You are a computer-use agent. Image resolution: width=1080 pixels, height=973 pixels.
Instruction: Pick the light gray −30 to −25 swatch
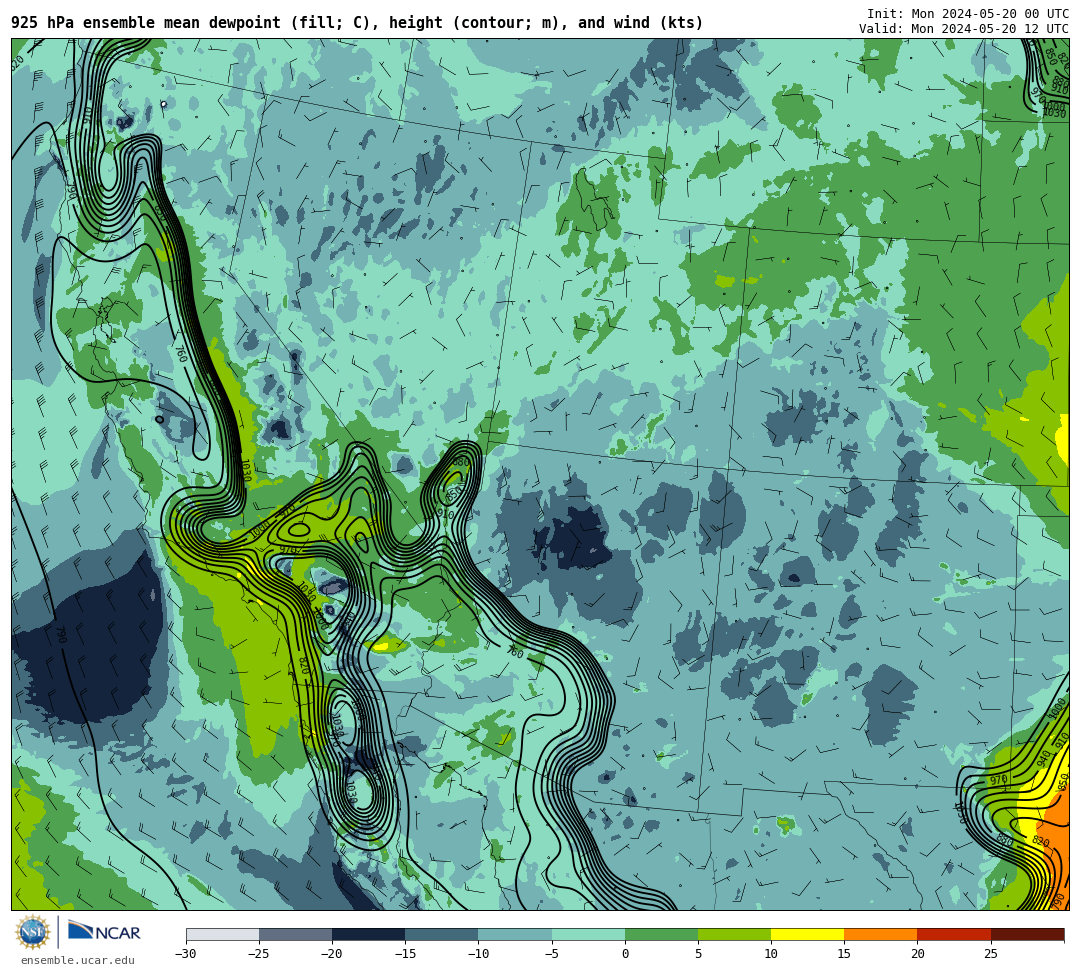(222, 934)
